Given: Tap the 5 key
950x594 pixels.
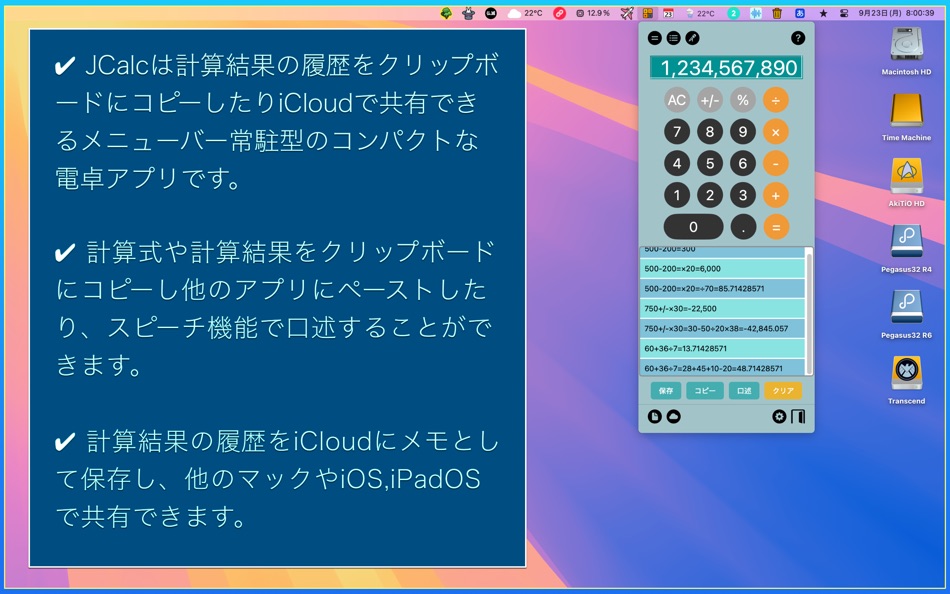Looking at the screenshot, I should (x=709, y=163).
